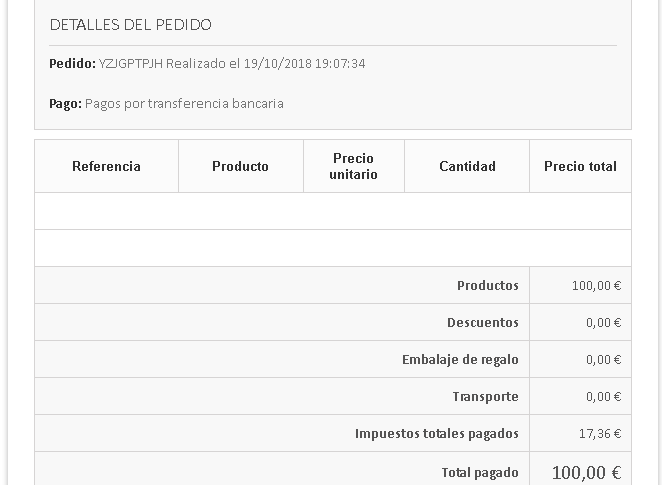Viewport: 662px width, 485px height.
Task: Click the Embalaje de regalo label
Action: (x=460, y=359)
